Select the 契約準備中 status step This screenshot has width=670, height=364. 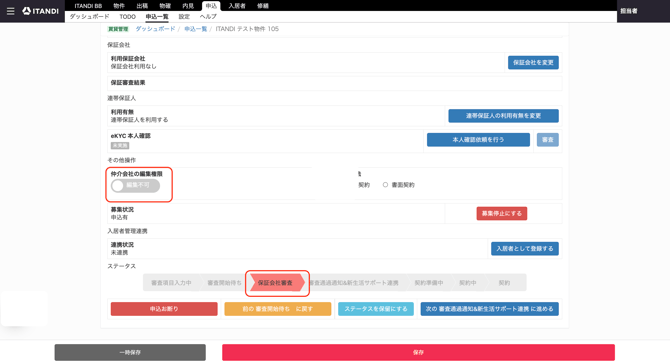(x=429, y=283)
